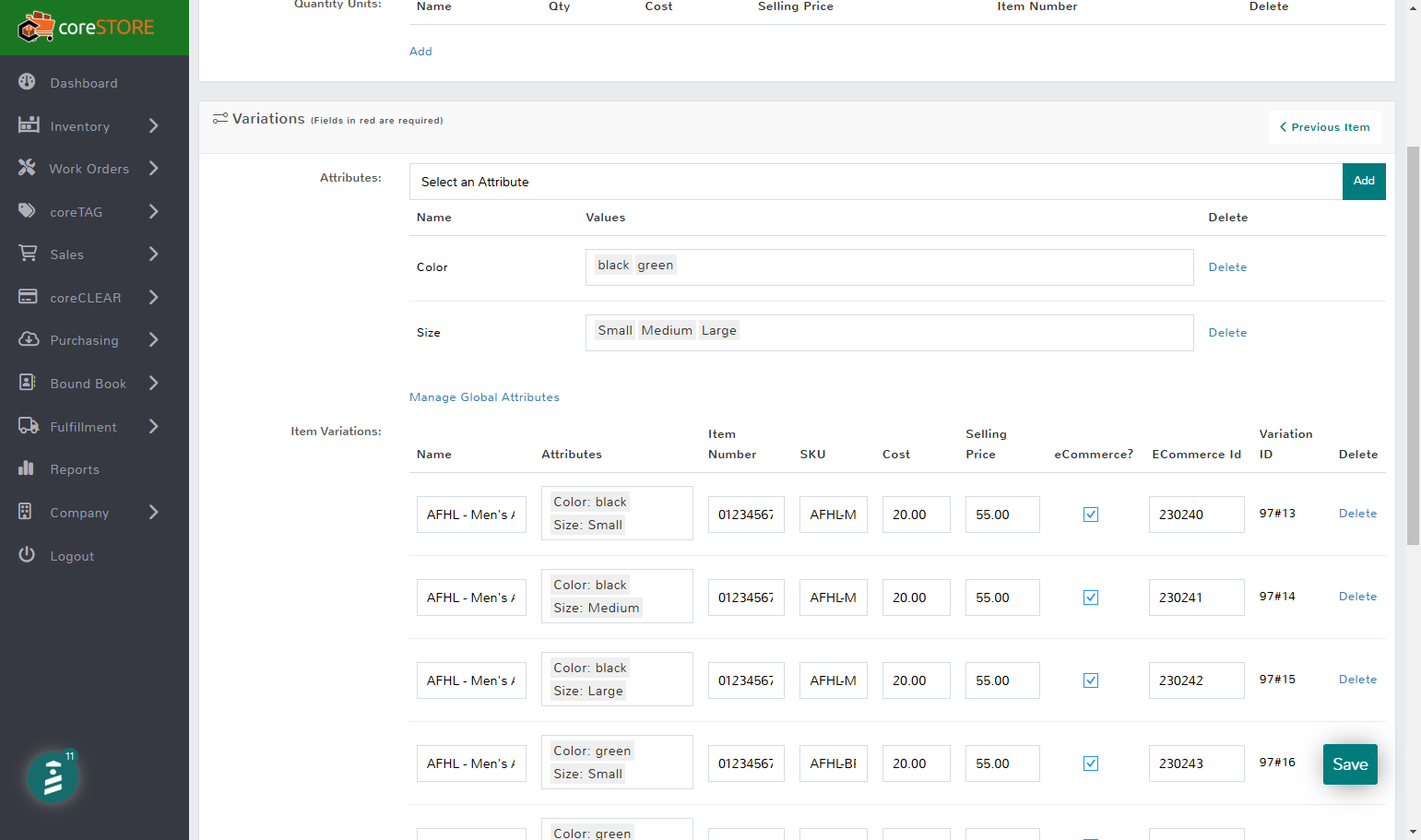Expand the Work Orders submenu chevron
Screen dimensions: 1421x840
[154, 168]
